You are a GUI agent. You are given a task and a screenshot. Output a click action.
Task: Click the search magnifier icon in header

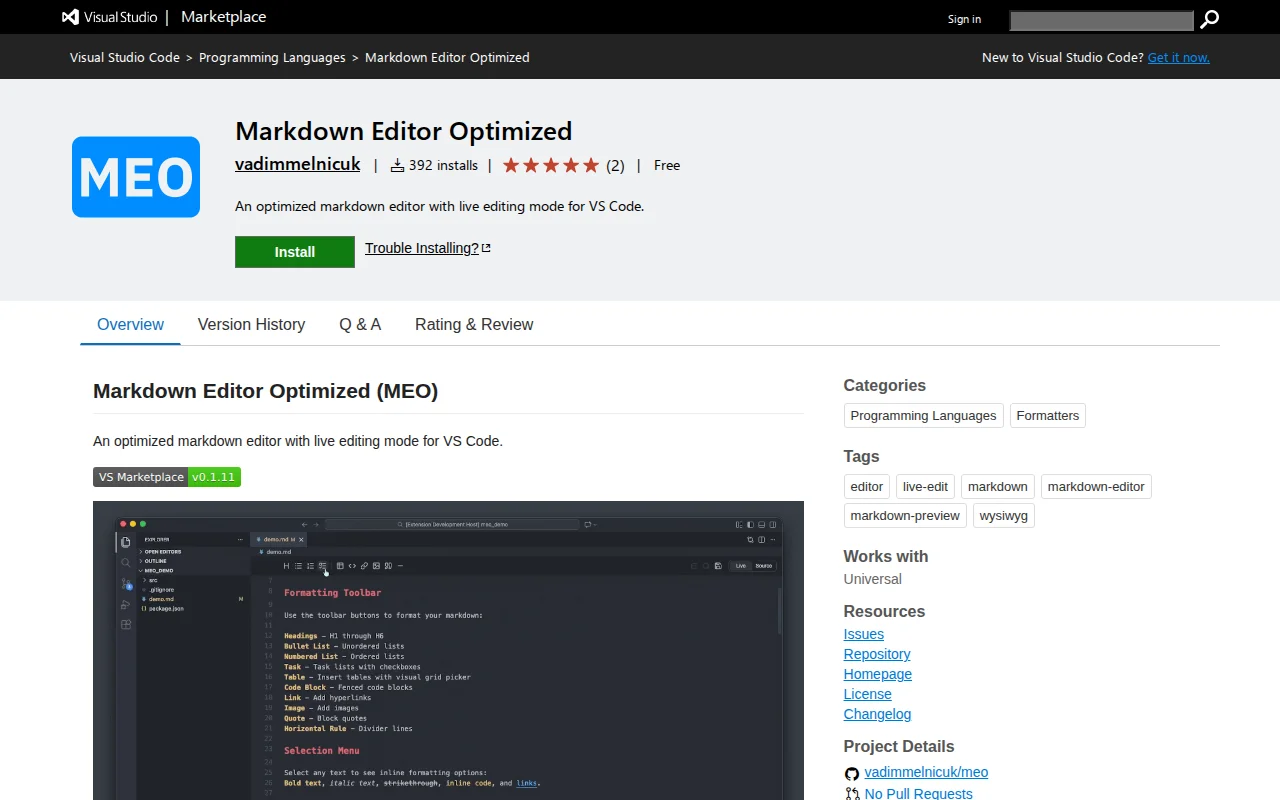point(1210,19)
